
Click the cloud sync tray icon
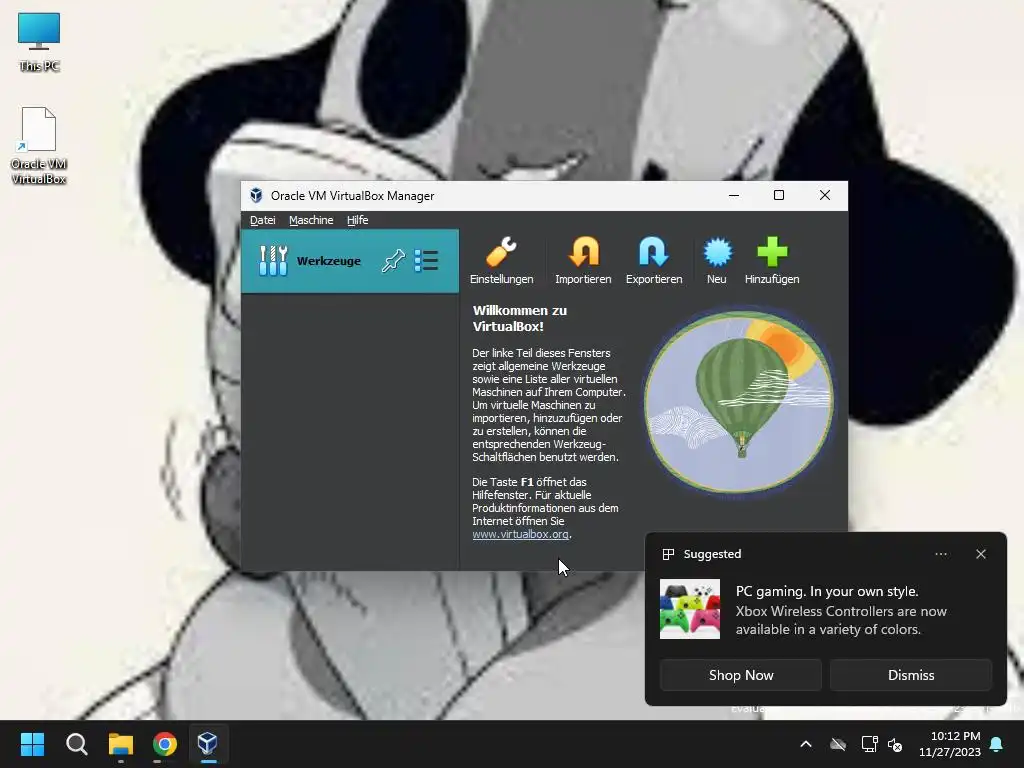(x=838, y=744)
